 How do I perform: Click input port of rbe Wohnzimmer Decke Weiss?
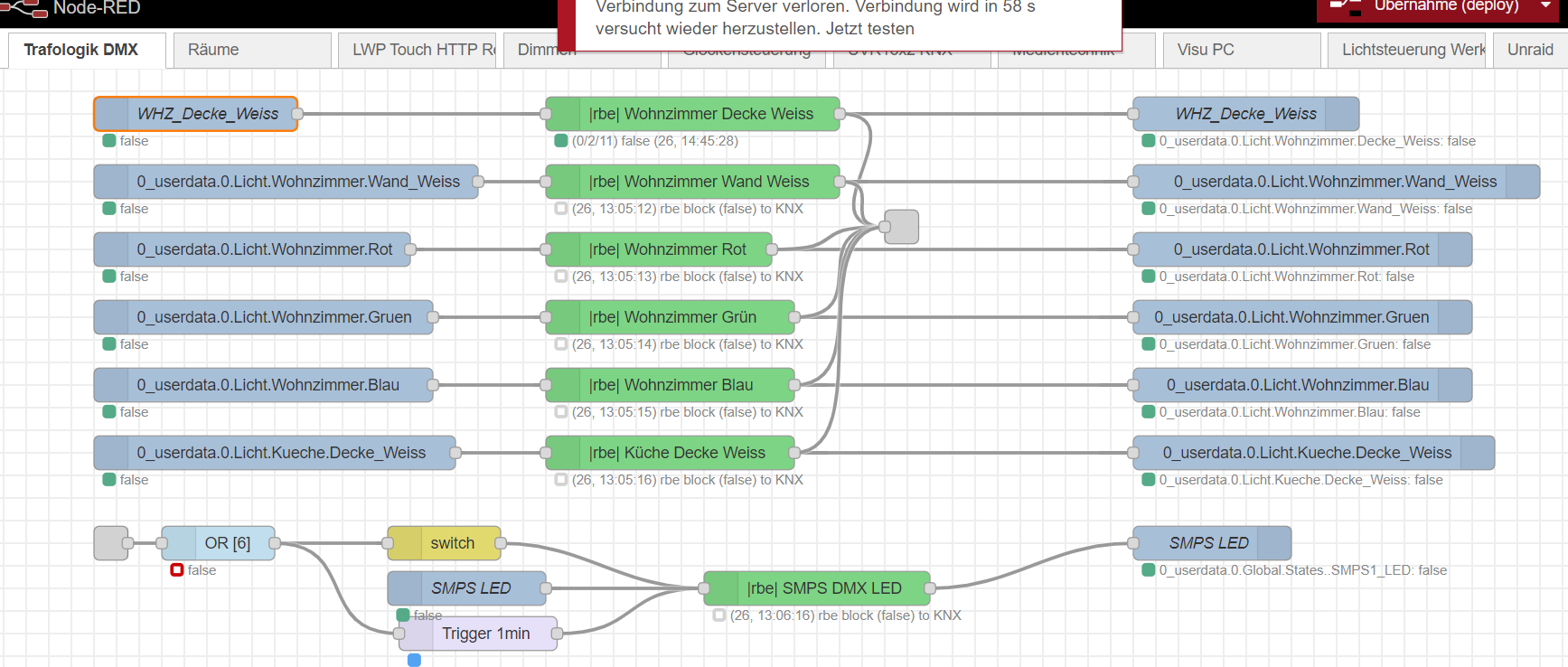(x=546, y=114)
